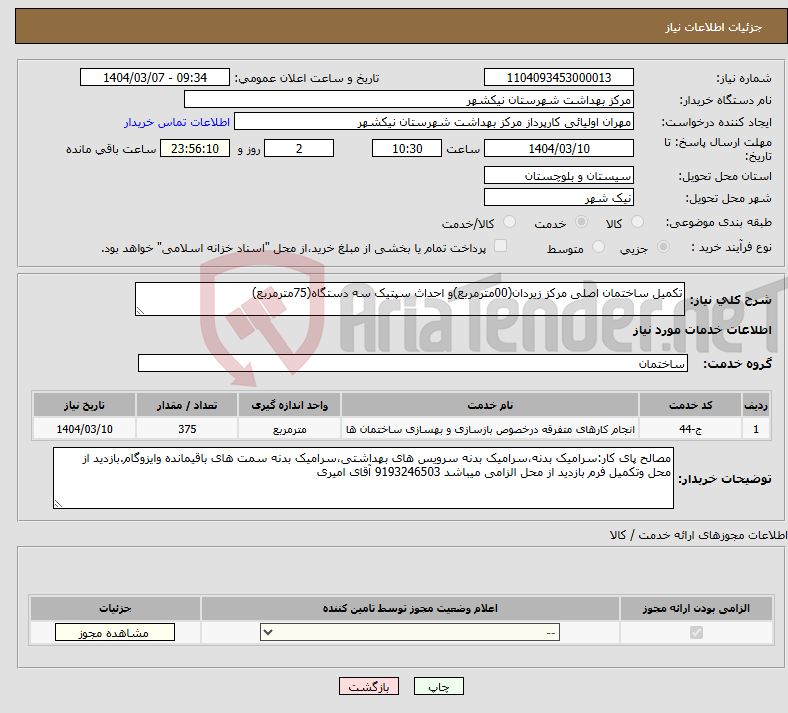This screenshot has height=713, width=788.
Task: Select the کالا radio button
Action: [x=637, y=222]
